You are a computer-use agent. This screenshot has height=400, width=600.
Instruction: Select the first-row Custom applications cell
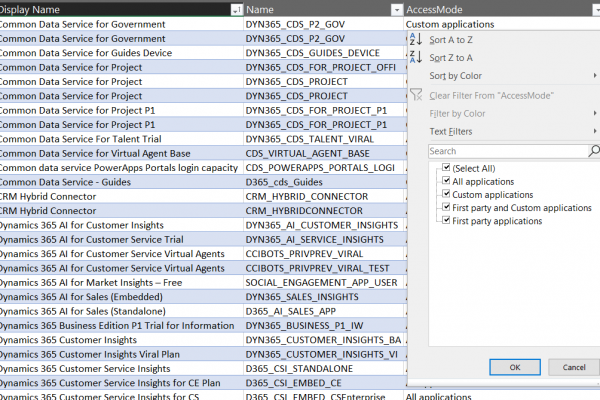[501, 24]
